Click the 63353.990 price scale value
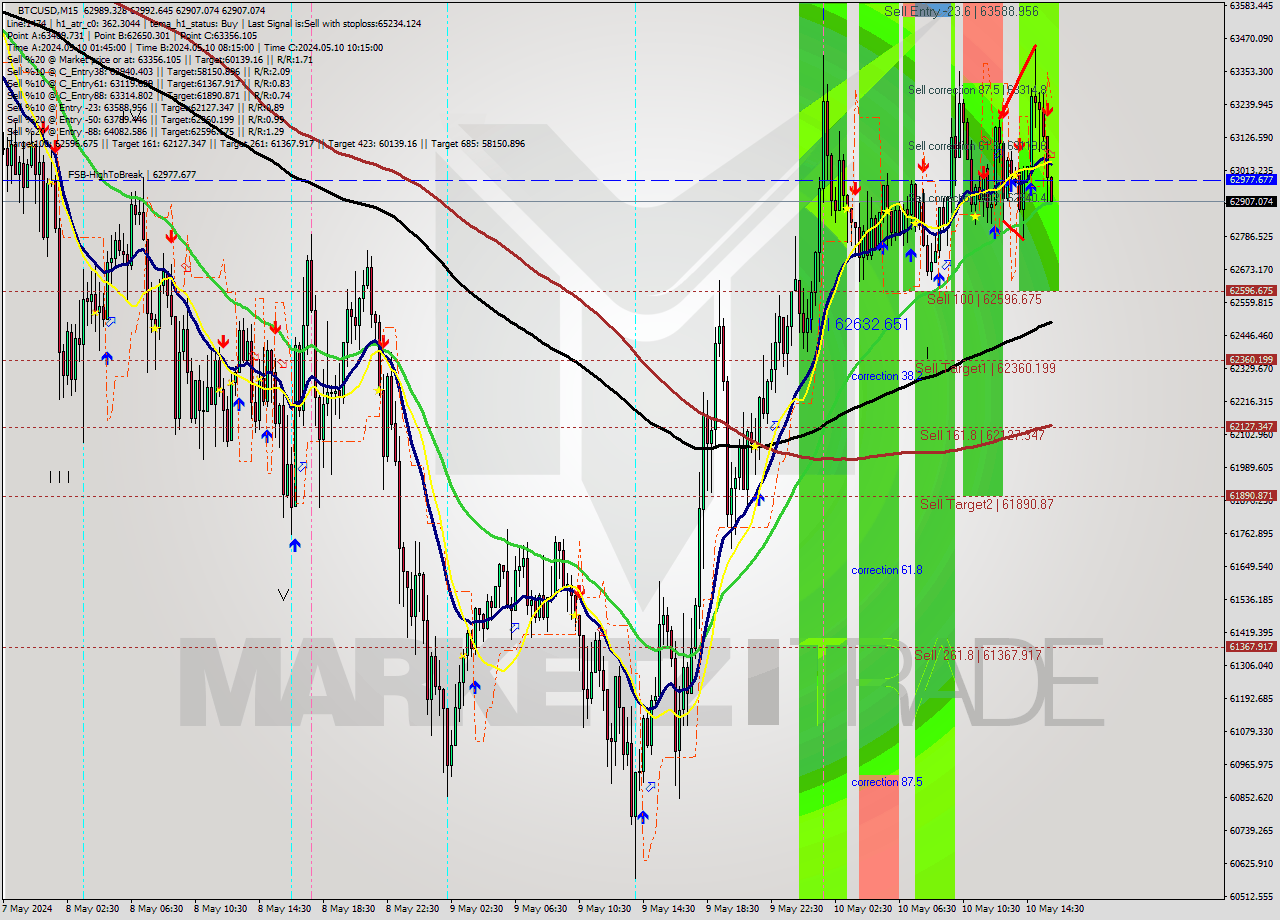Viewport: 1280px width, 920px height. (x=1251, y=71)
